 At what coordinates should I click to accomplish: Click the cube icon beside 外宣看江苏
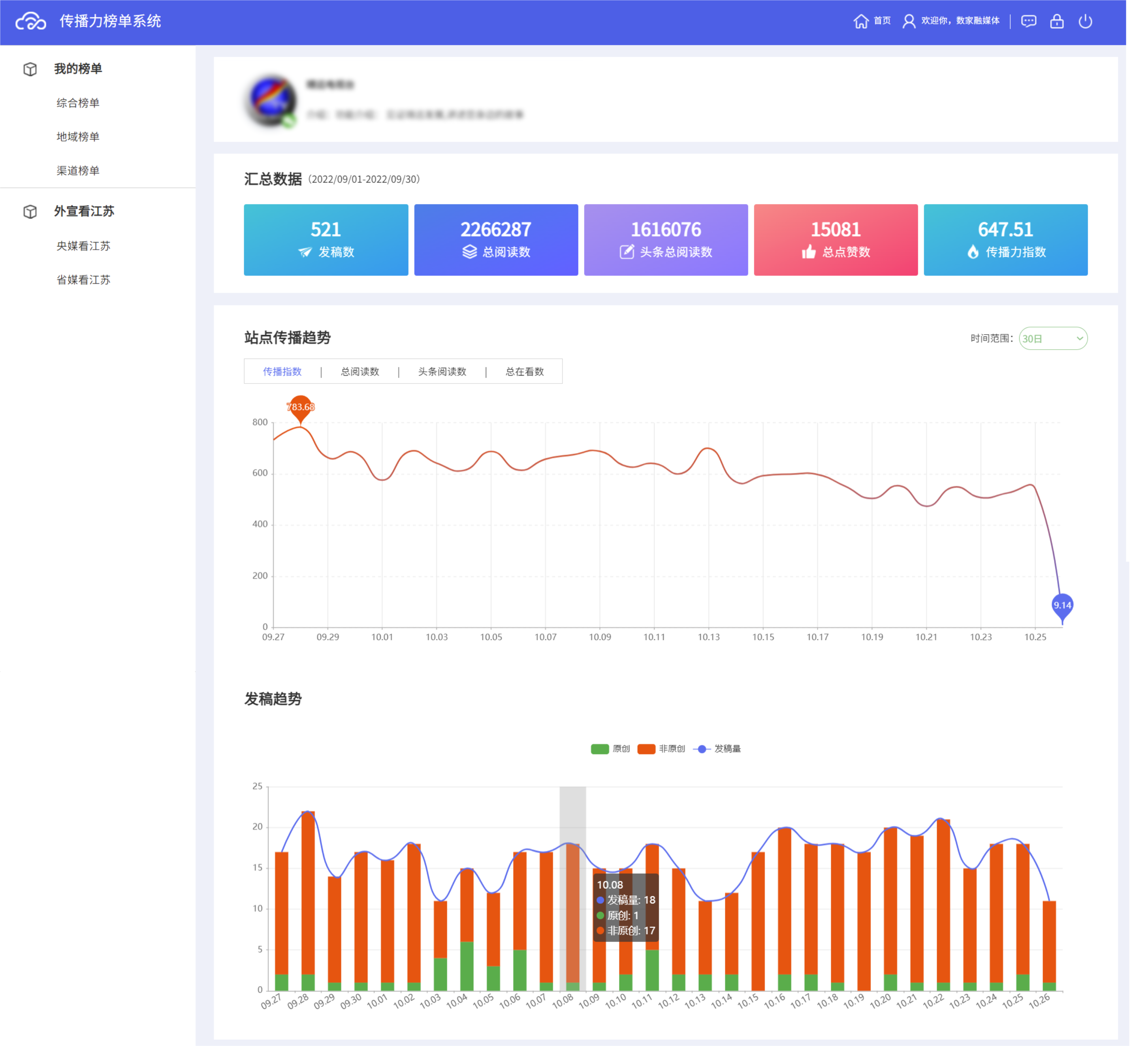[x=30, y=211]
